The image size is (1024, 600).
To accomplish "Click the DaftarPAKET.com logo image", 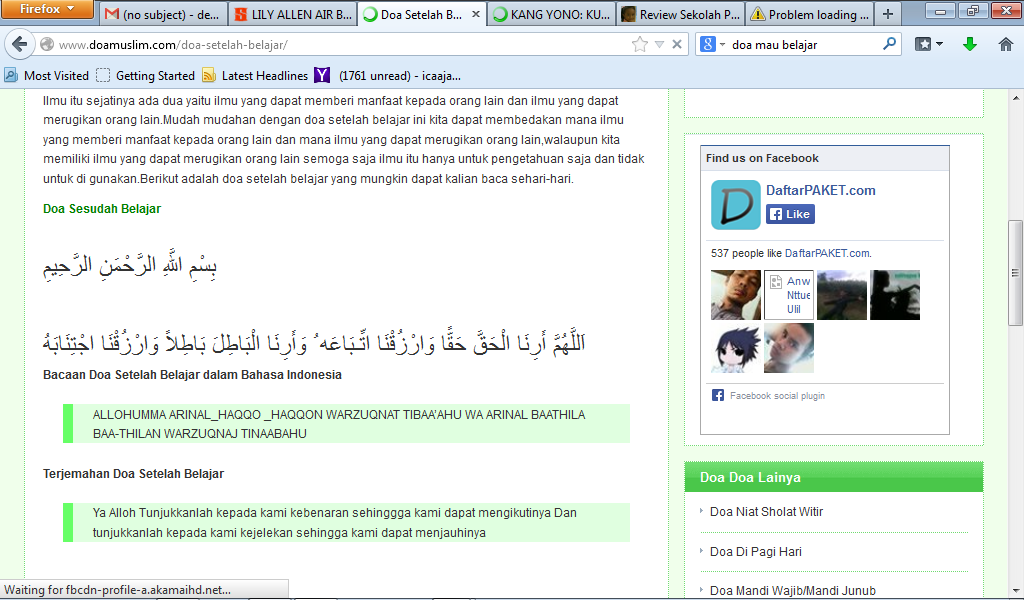I will tap(735, 205).
